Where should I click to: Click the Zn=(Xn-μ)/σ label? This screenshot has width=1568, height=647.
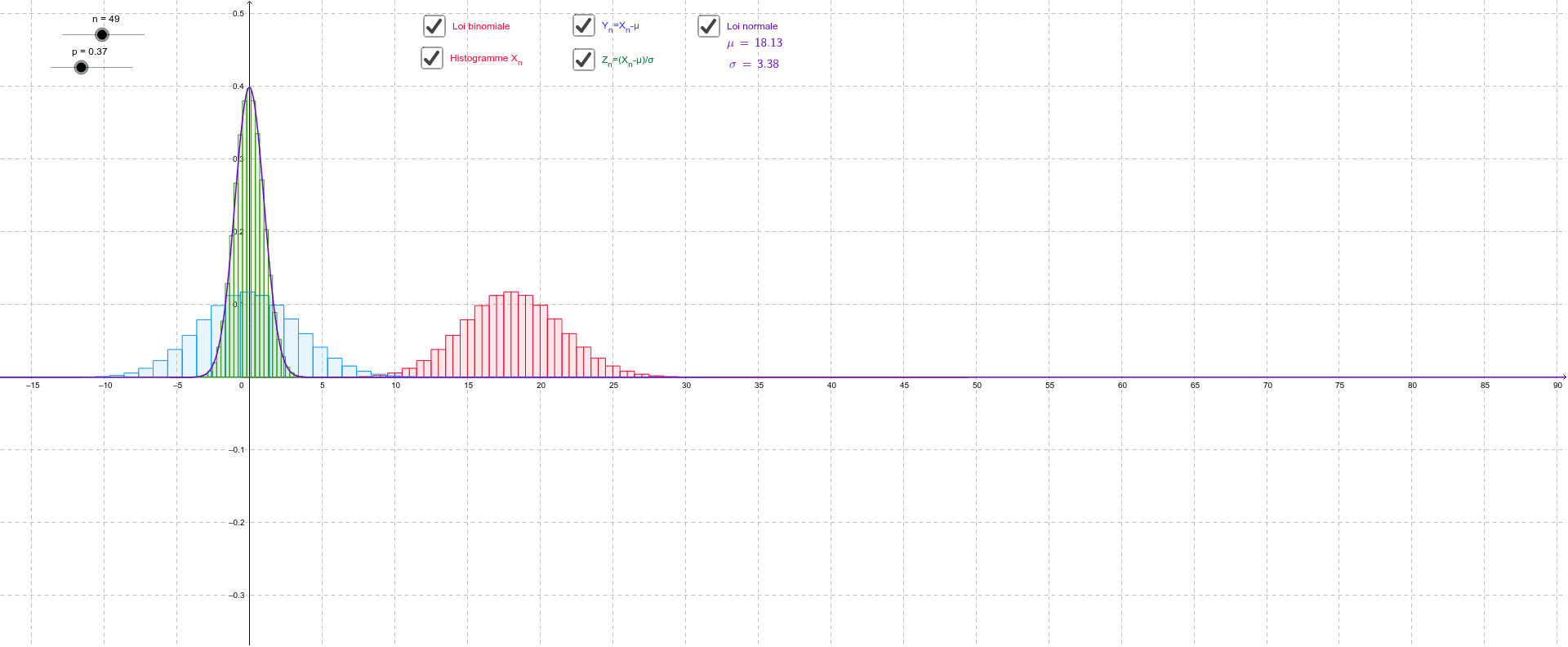pos(628,60)
